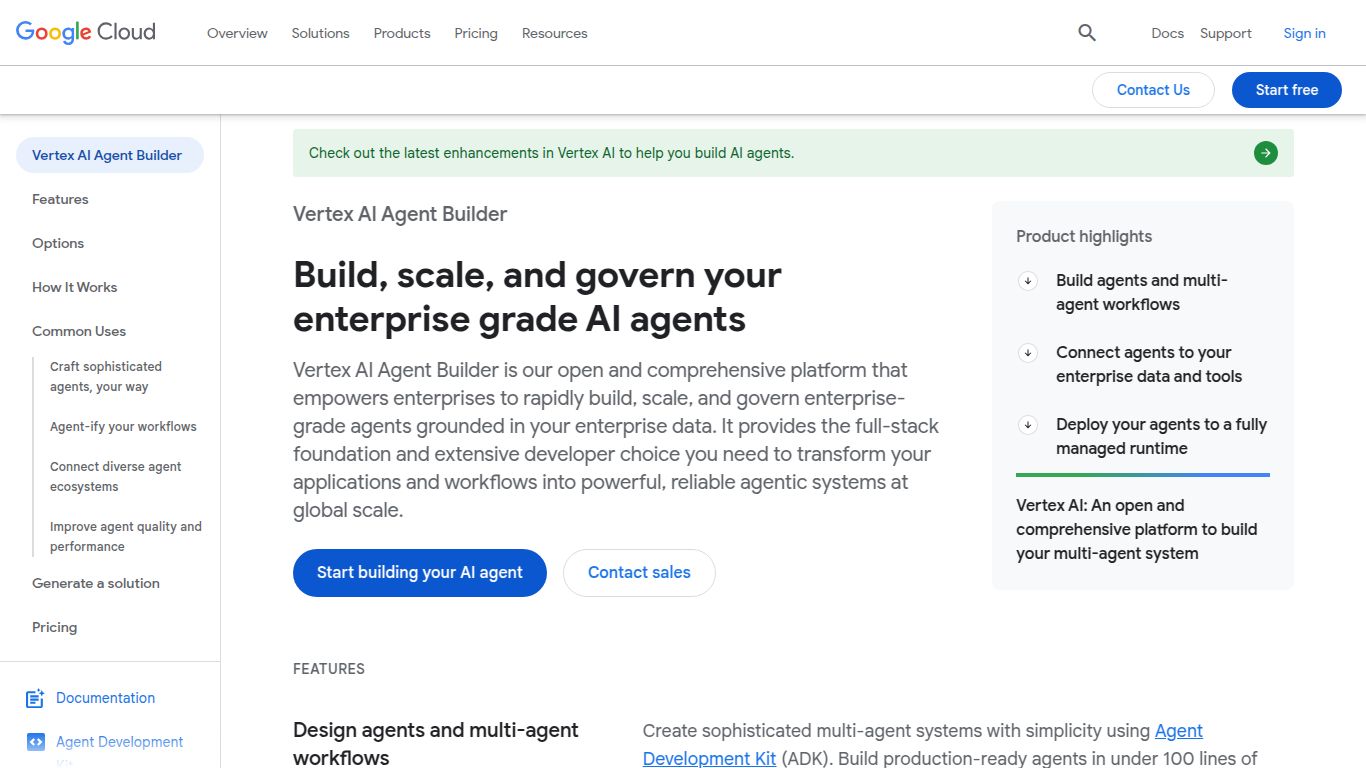
Task: Open the Products menu in the header
Action: 402,33
